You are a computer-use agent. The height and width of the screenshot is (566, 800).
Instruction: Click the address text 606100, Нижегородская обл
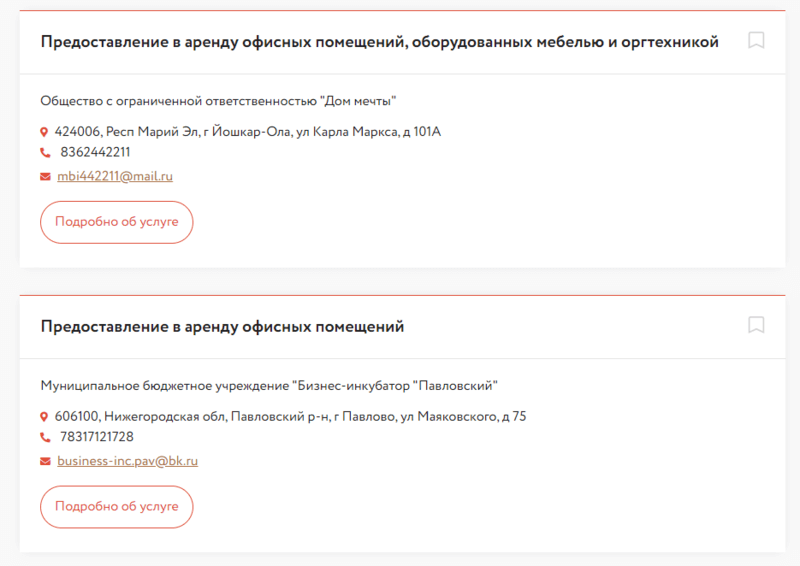pos(290,417)
